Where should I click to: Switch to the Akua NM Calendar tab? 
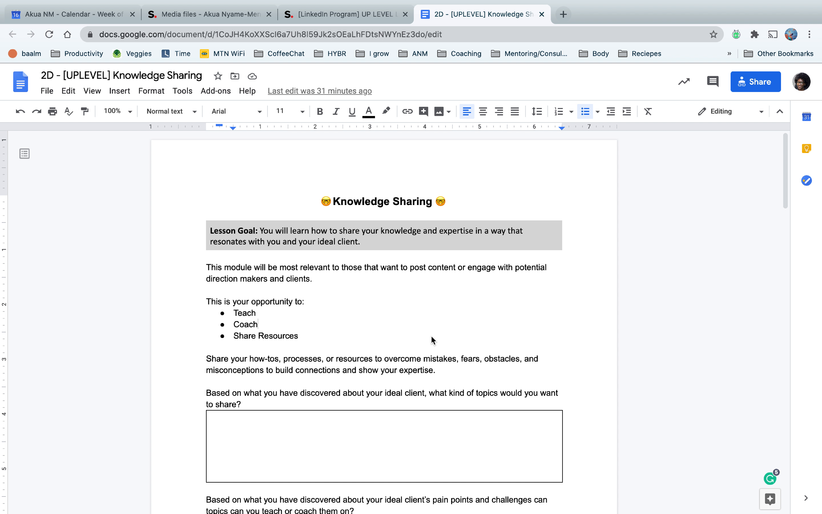(x=73, y=14)
